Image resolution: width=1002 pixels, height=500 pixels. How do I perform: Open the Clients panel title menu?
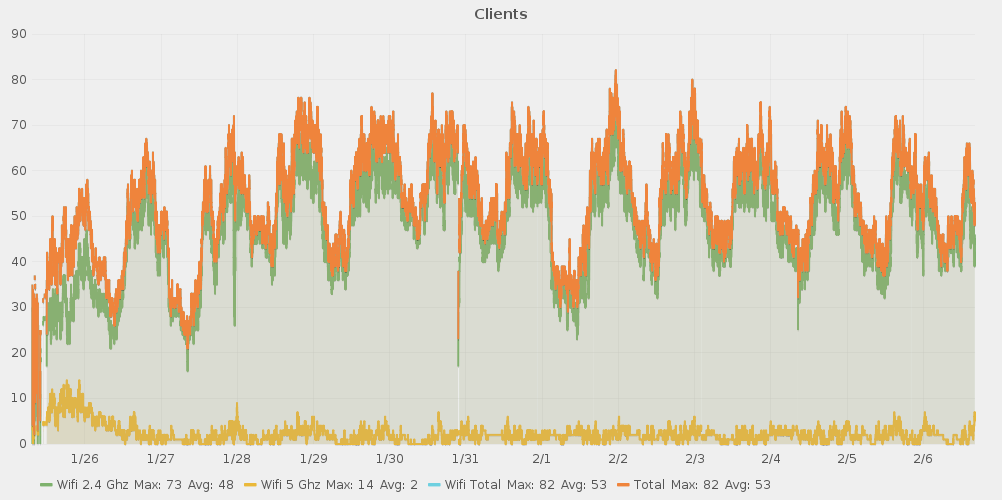(500, 14)
